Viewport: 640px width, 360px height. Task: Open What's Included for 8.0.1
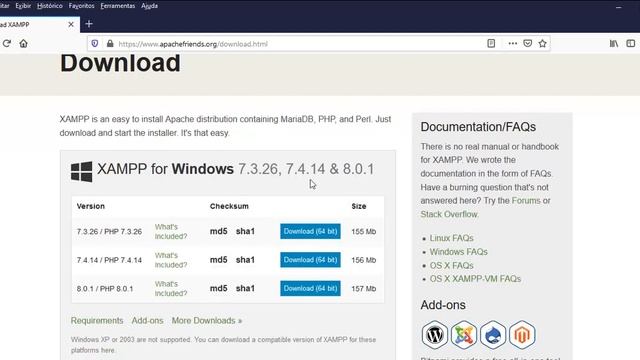[171, 289]
